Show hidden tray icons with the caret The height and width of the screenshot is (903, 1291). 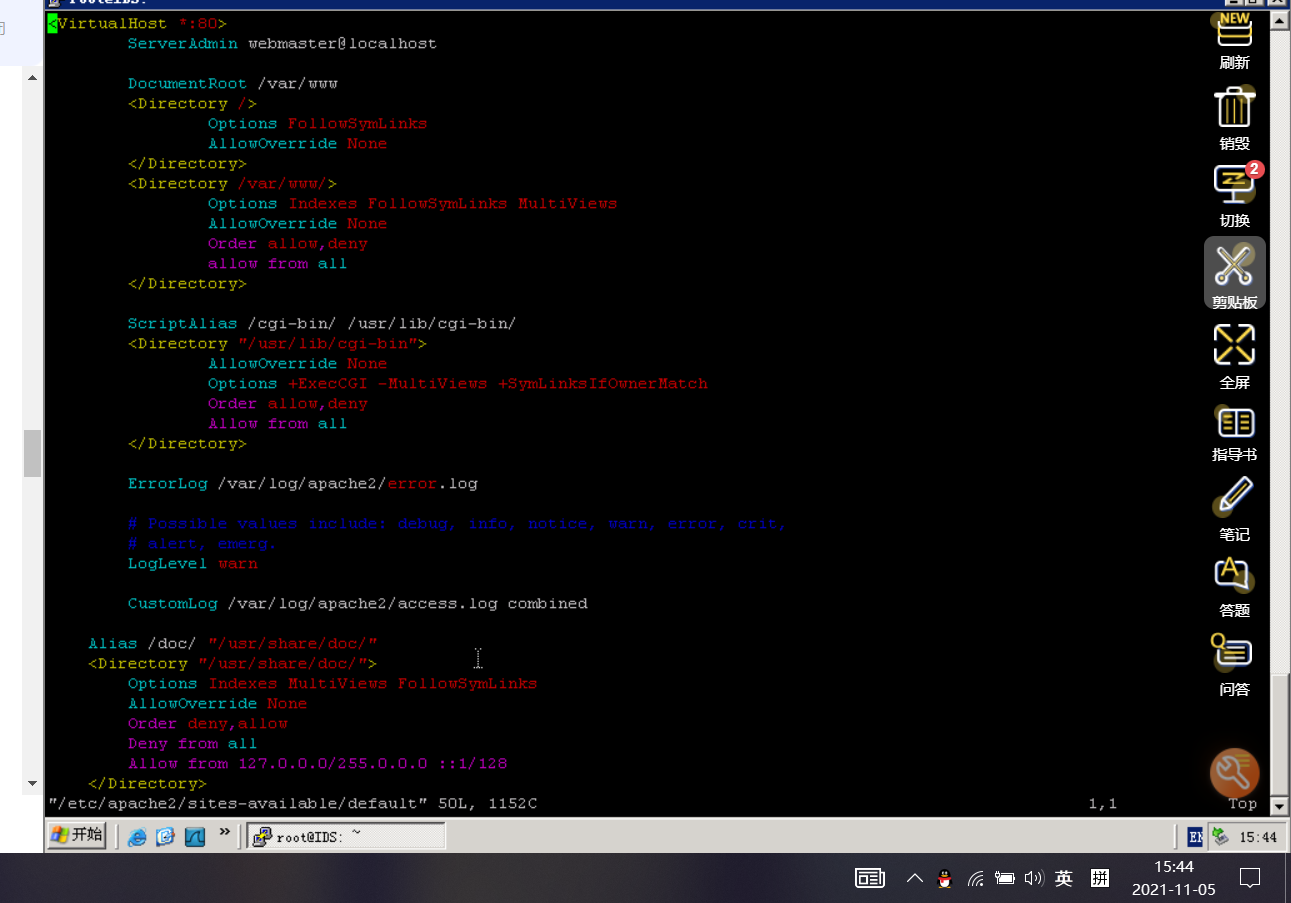point(914,879)
